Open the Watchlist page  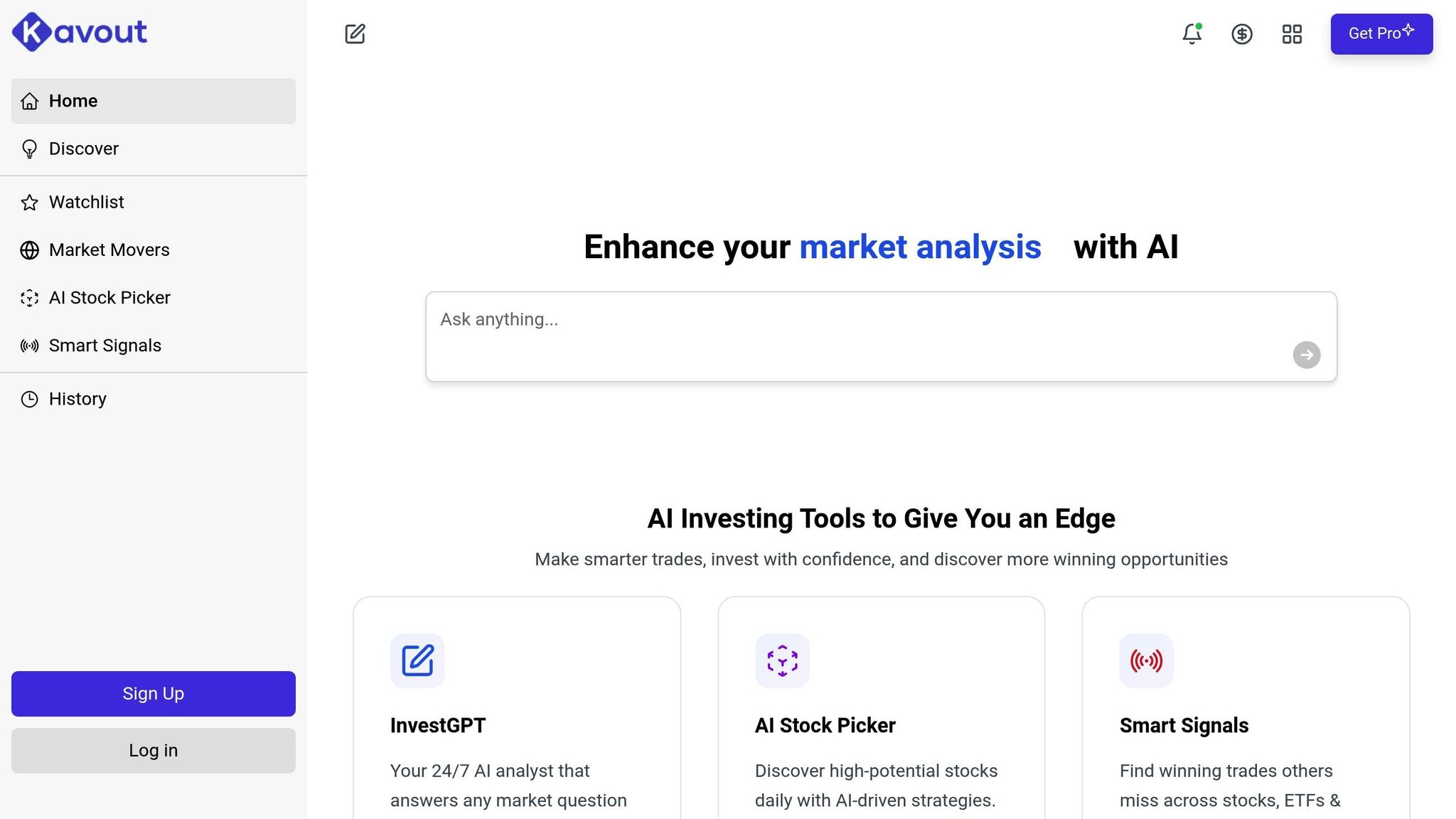pyautogui.click(x=154, y=202)
